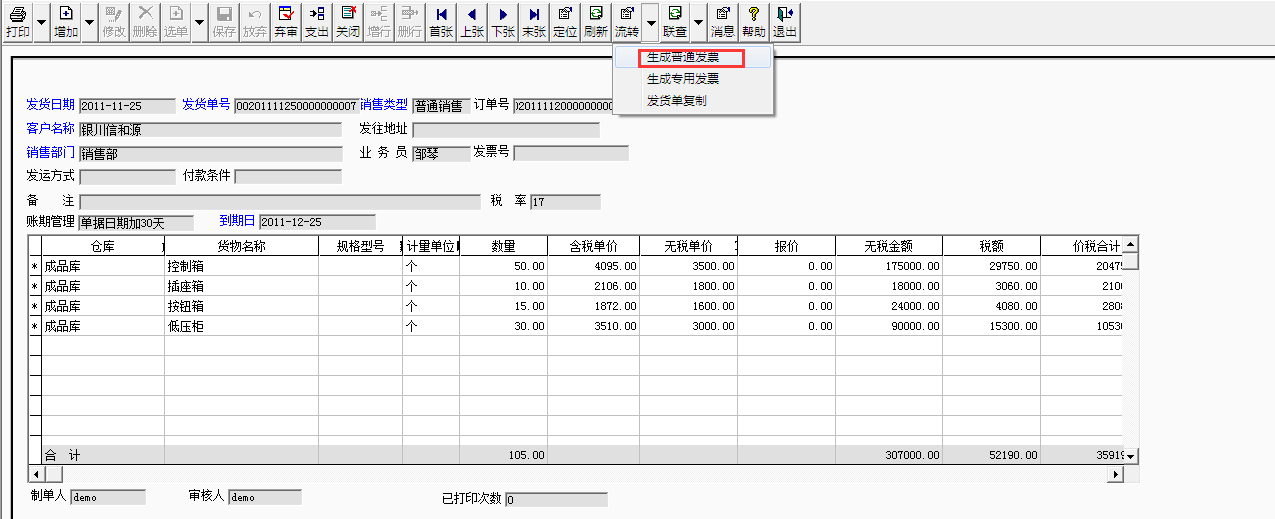
Task: Open 帮助 (Help) from the toolbar
Action: (x=754, y=21)
